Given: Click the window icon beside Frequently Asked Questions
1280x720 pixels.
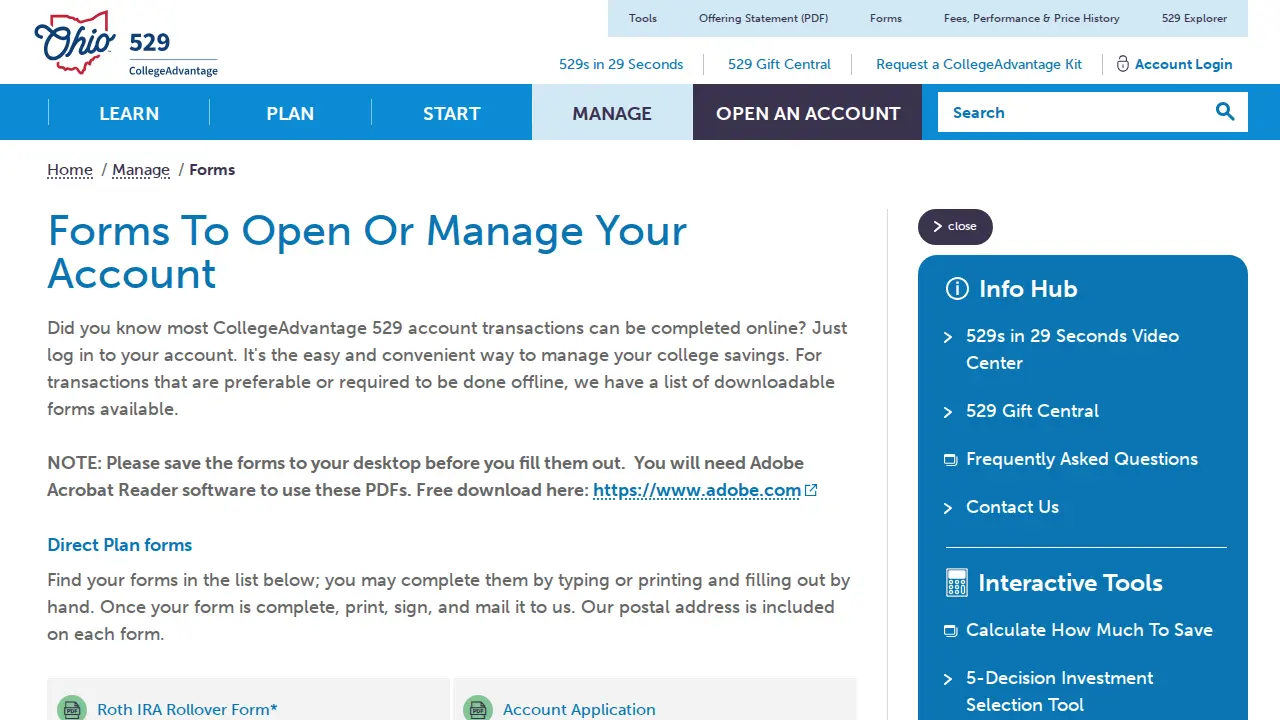Looking at the screenshot, I should tap(950, 460).
